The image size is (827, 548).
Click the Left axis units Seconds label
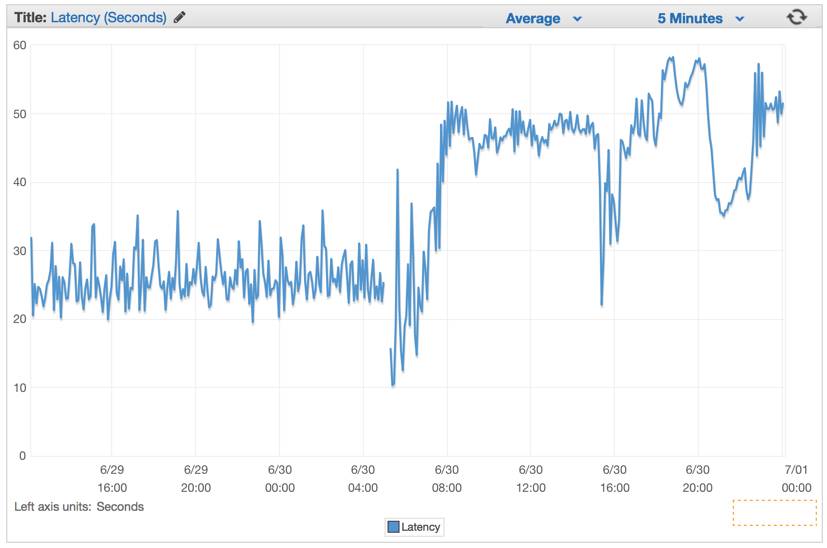click(x=79, y=507)
